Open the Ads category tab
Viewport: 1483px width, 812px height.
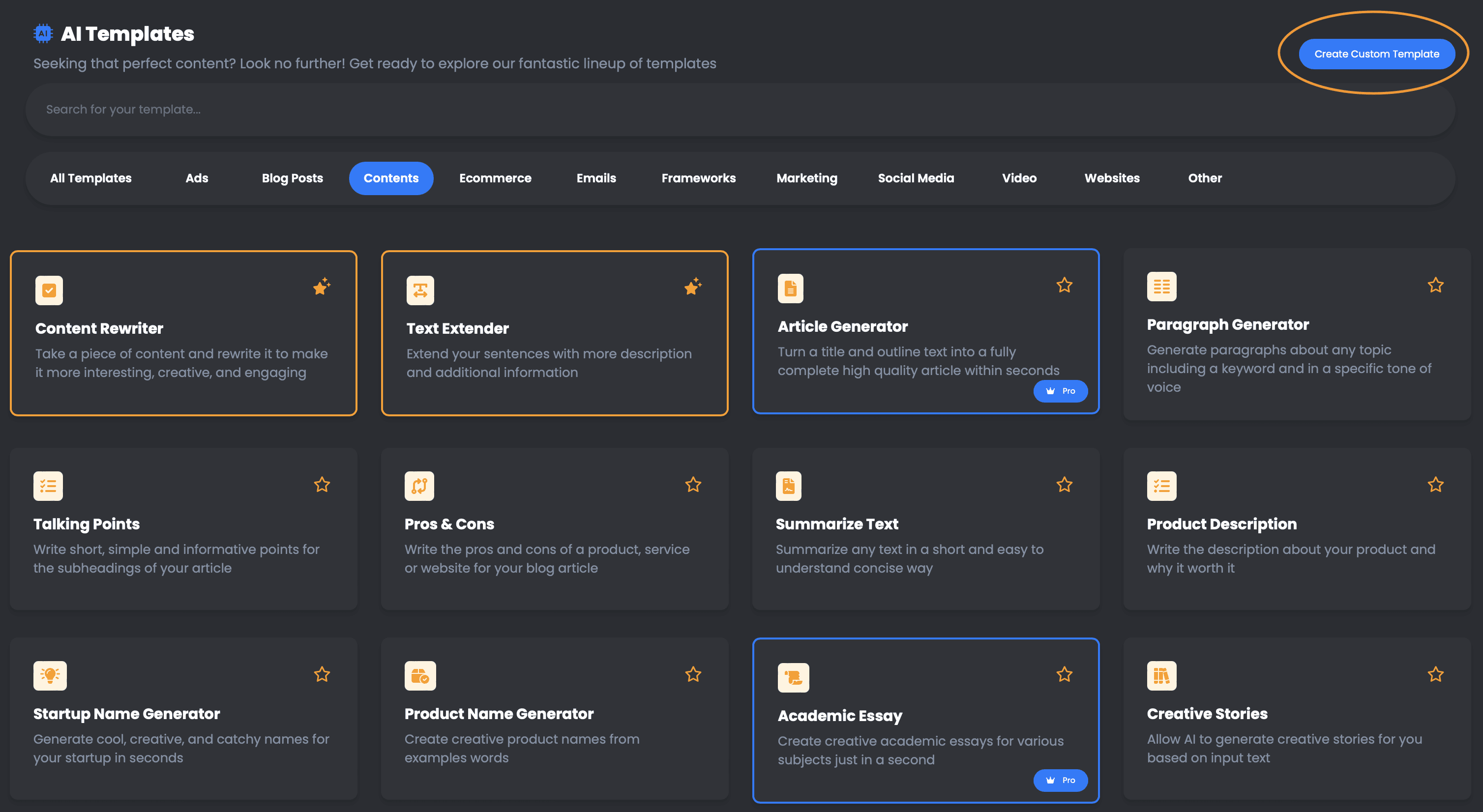[x=197, y=178]
